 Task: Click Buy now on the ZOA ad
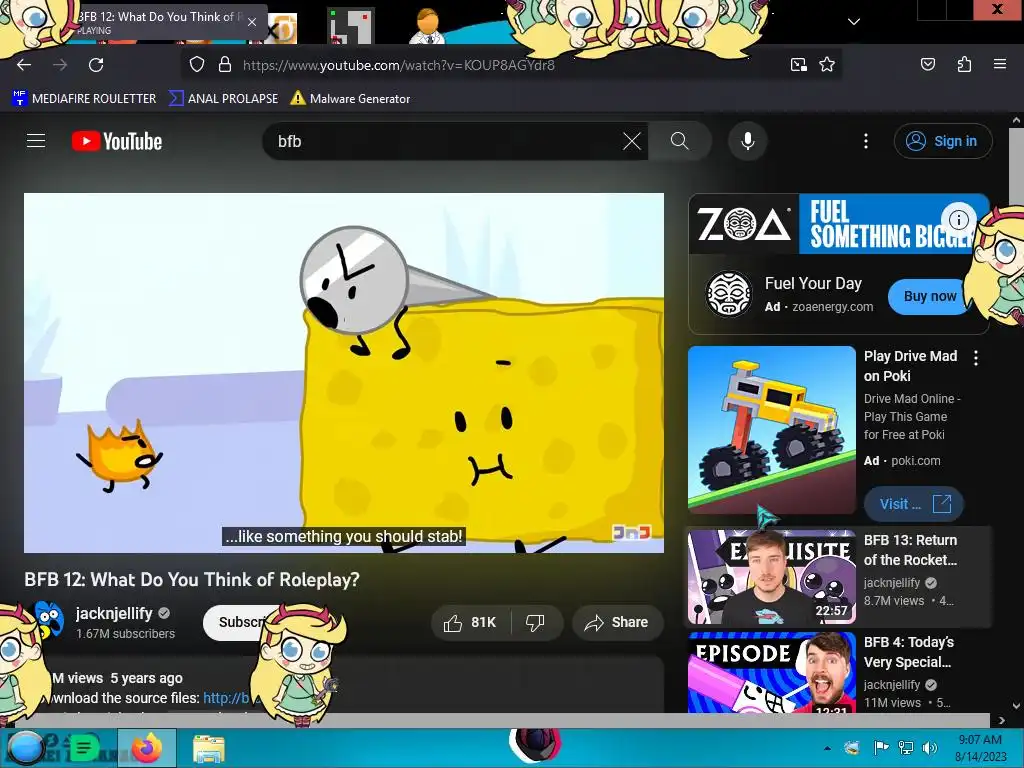[x=929, y=296]
